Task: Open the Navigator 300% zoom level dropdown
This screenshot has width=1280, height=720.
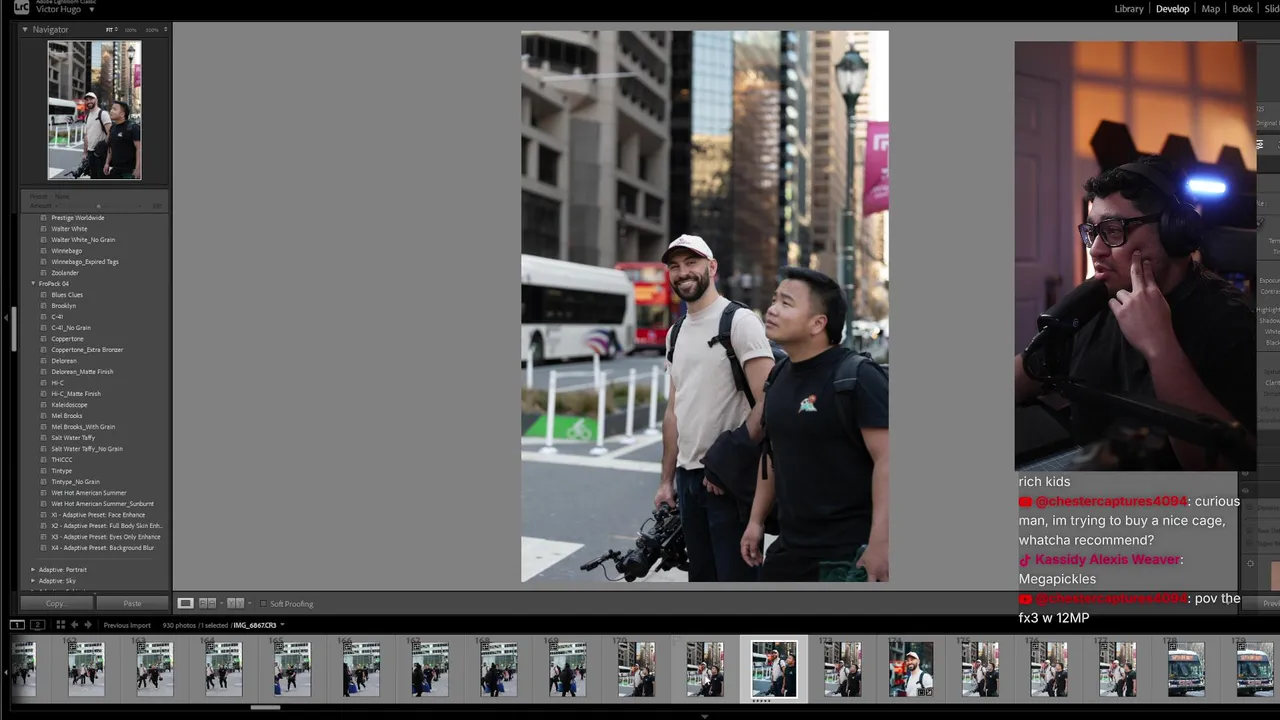Action: 165,30
